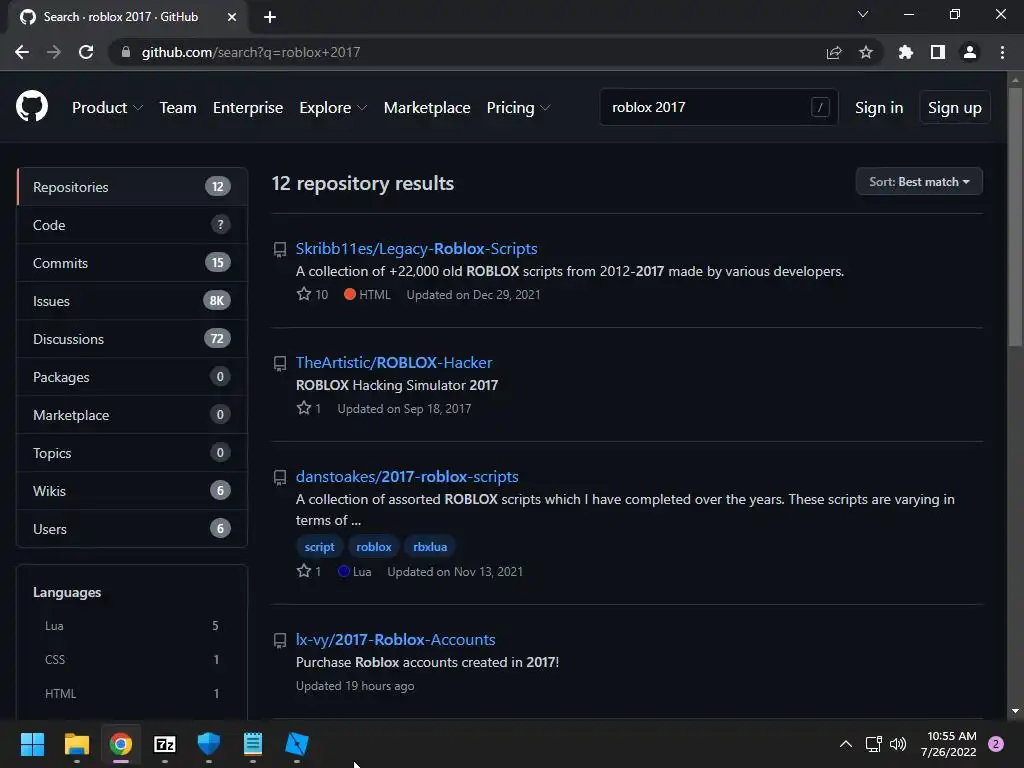Click the Chrome profile avatar icon
The image size is (1024, 768).
[x=969, y=52]
